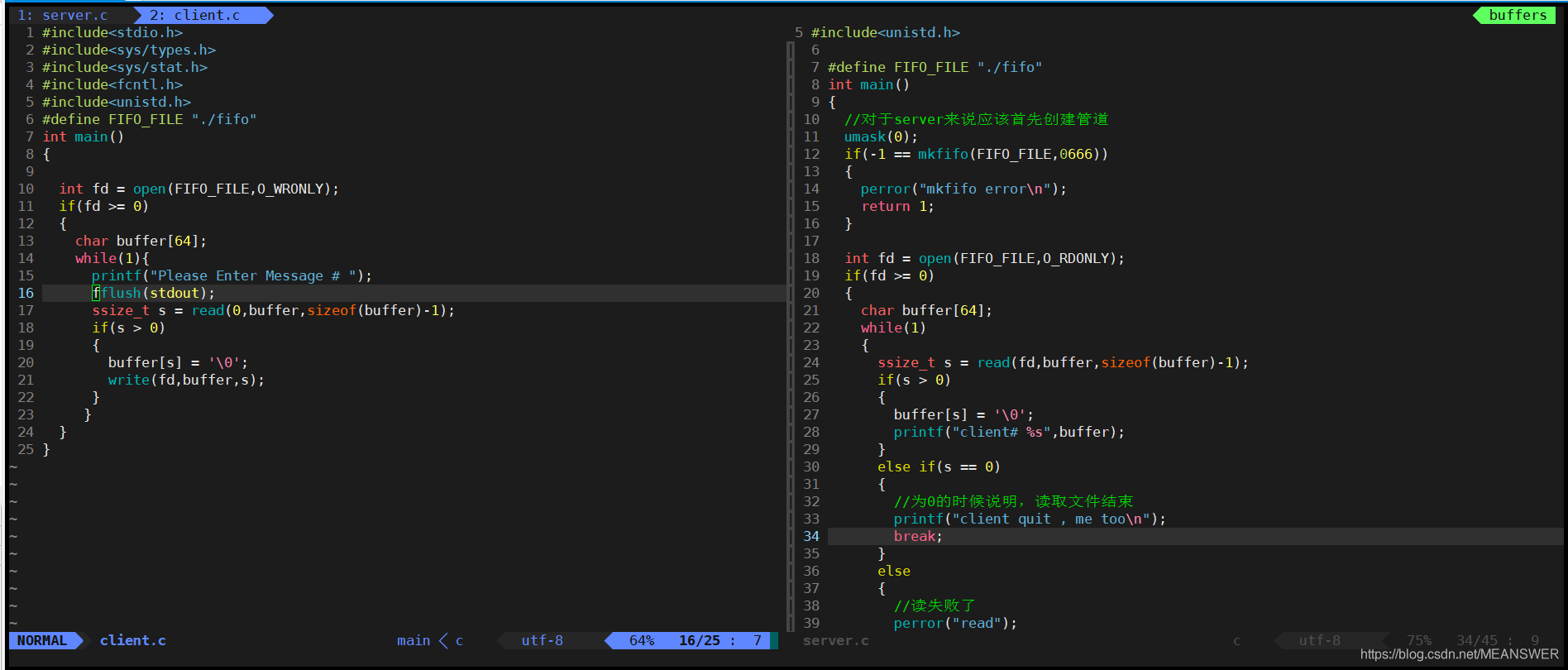Click client.c filename in status line
The height and width of the screenshot is (670, 1568).
tap(132, 640)
